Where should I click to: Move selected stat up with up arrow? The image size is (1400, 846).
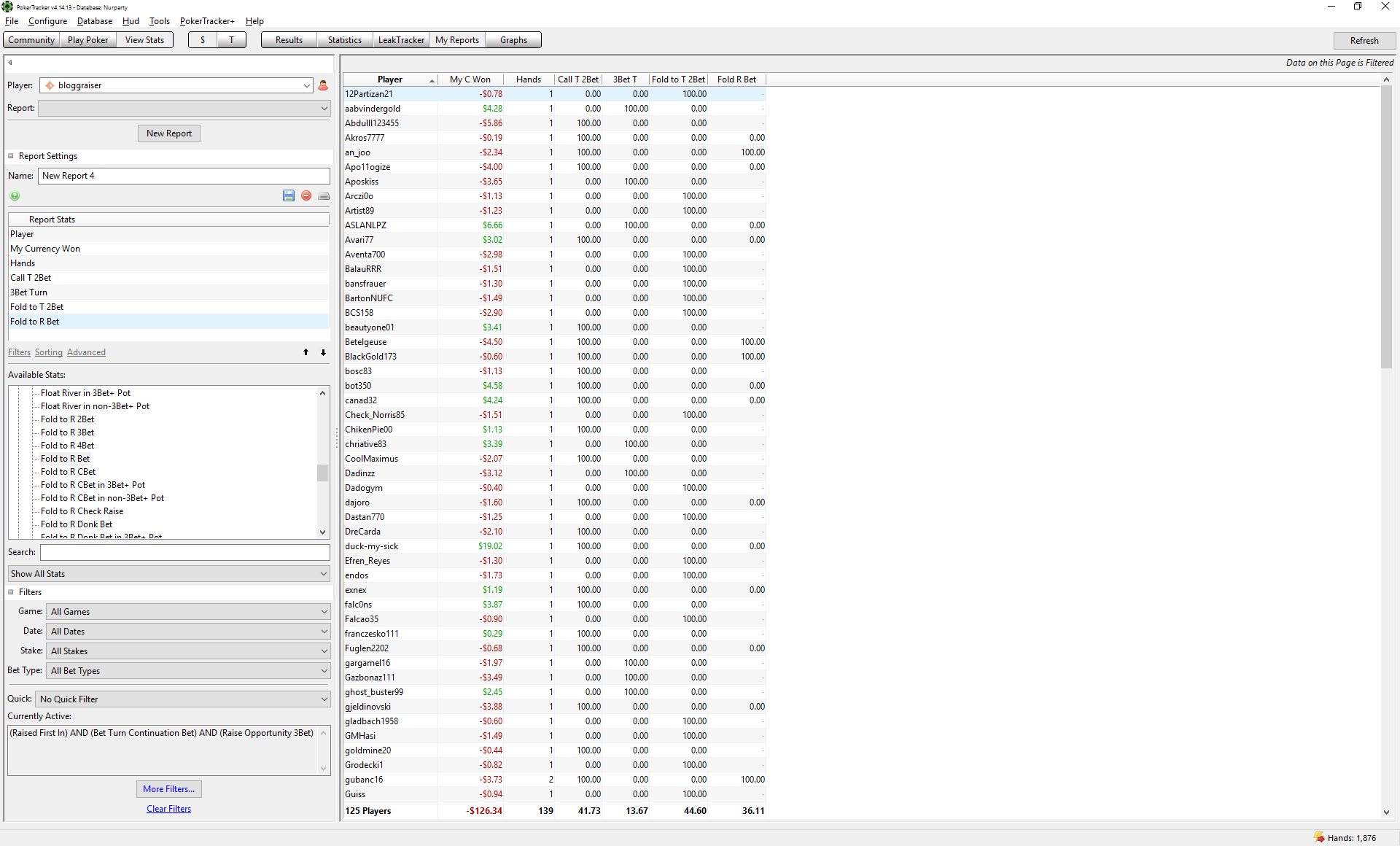click(x=306, y=352)
